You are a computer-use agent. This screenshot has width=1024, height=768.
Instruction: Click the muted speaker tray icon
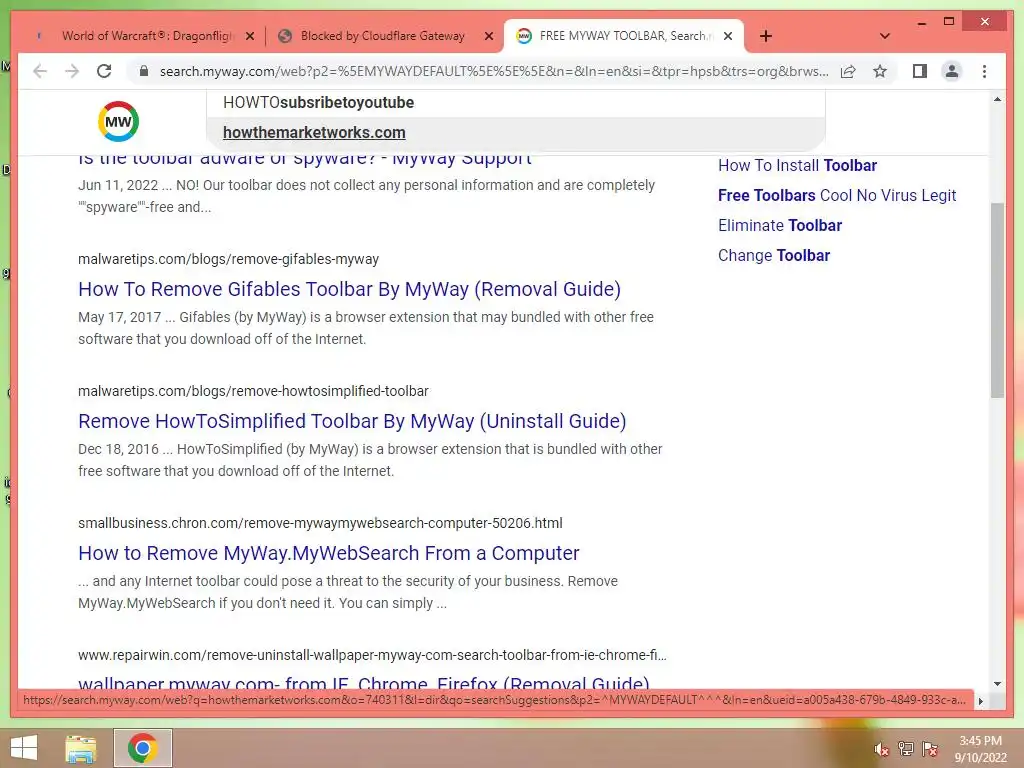click(x=882, y=750)
